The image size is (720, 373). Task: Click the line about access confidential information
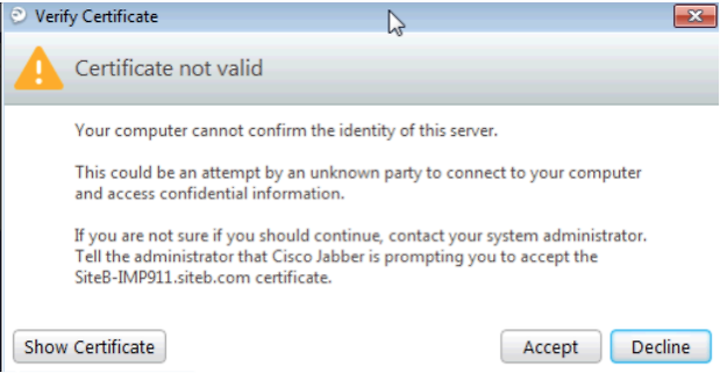(x=209, y=194)
